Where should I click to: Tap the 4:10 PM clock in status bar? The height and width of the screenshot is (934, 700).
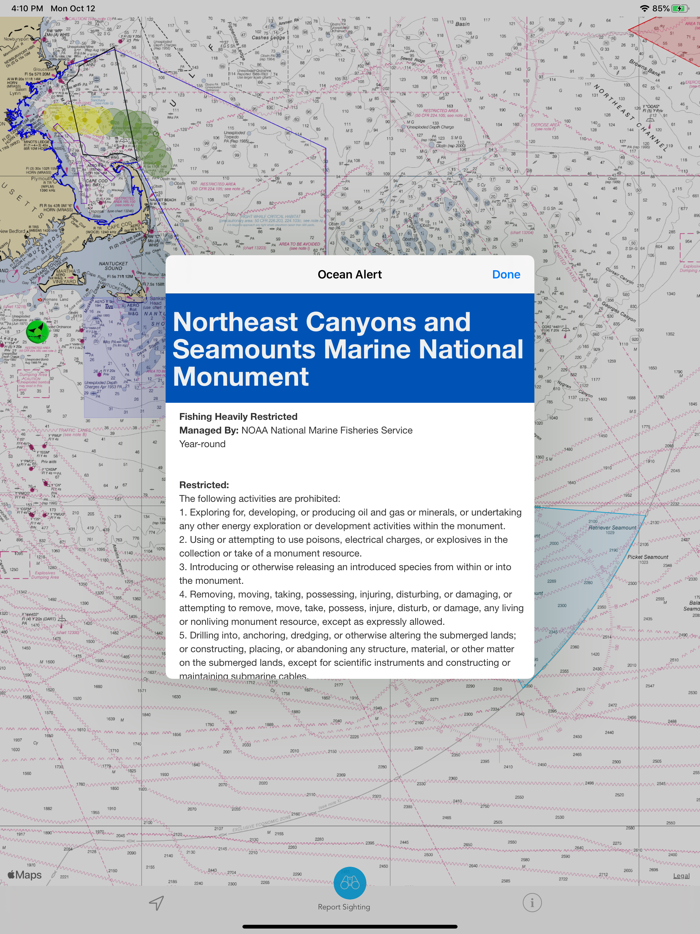(27, 8)
